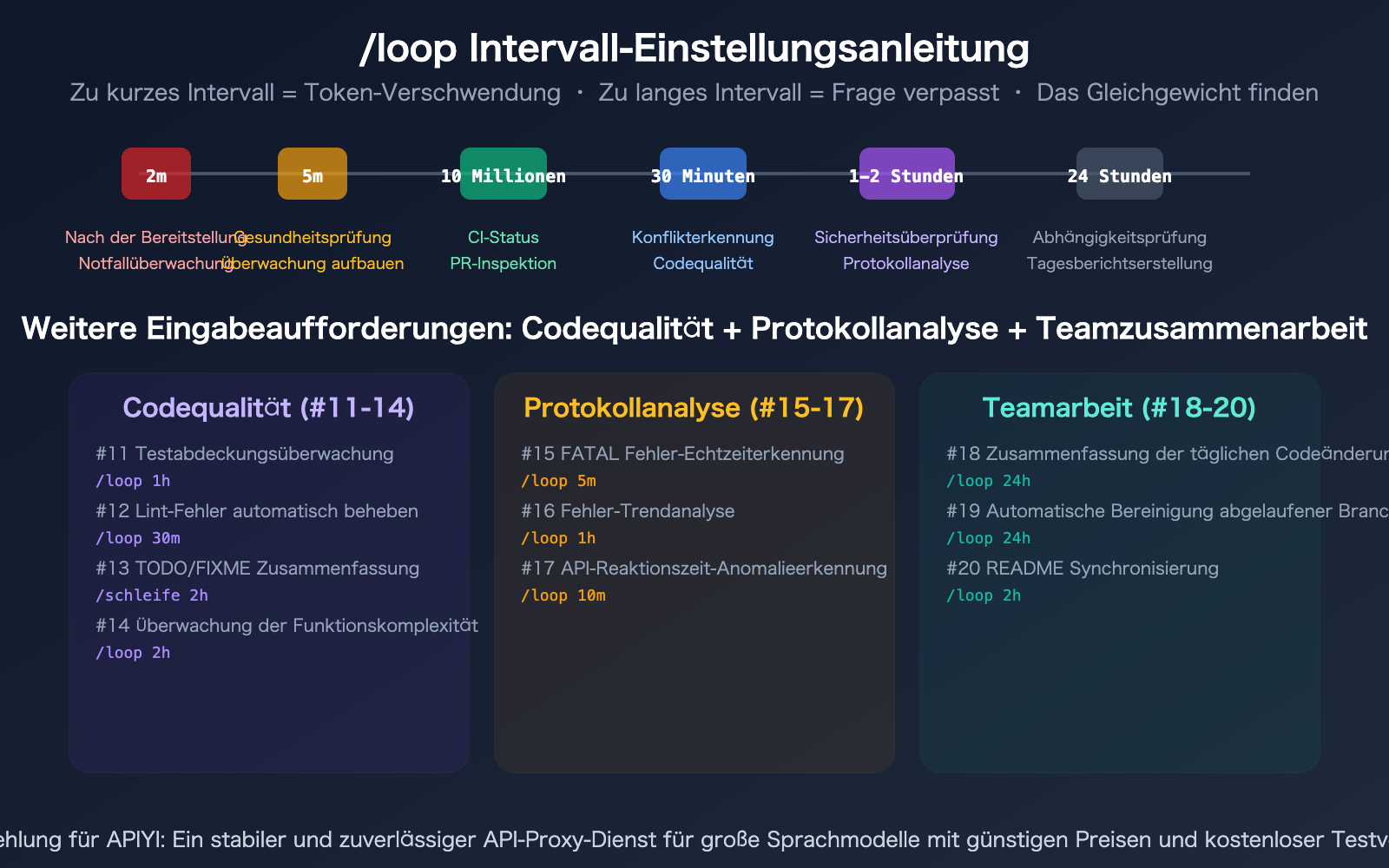Toggle Gesundheitsprüfung monitoring
Screen dimensions: 1389x868
[314, 237]
